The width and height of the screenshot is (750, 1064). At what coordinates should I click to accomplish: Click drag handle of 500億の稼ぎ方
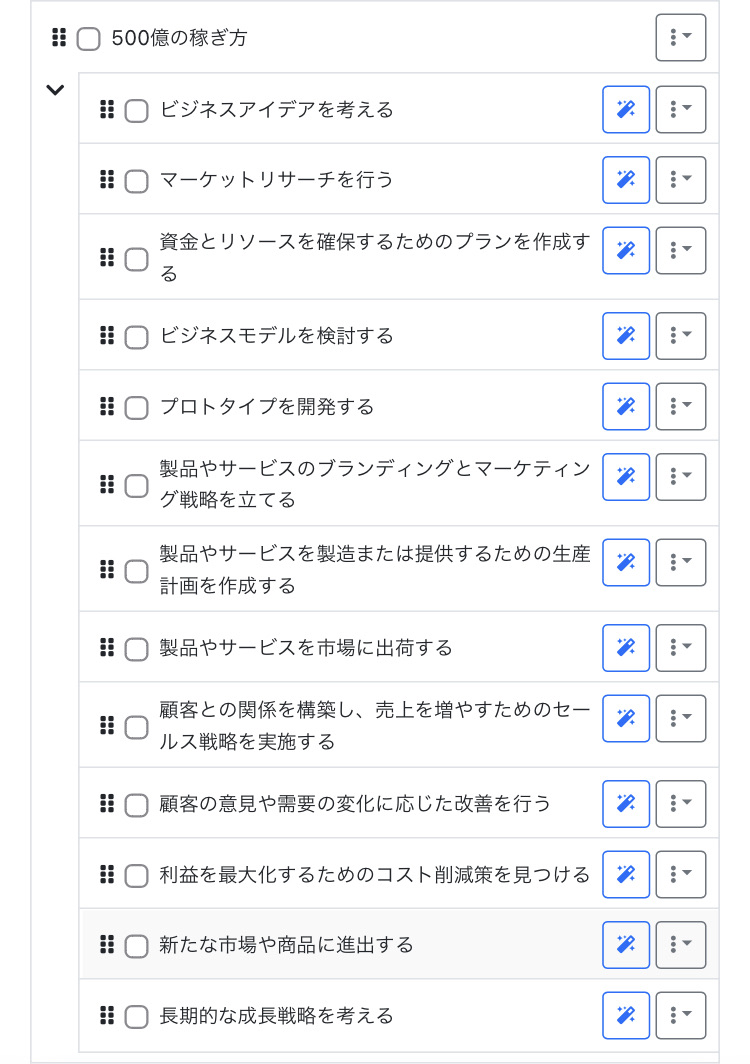(x=58, y=38)
